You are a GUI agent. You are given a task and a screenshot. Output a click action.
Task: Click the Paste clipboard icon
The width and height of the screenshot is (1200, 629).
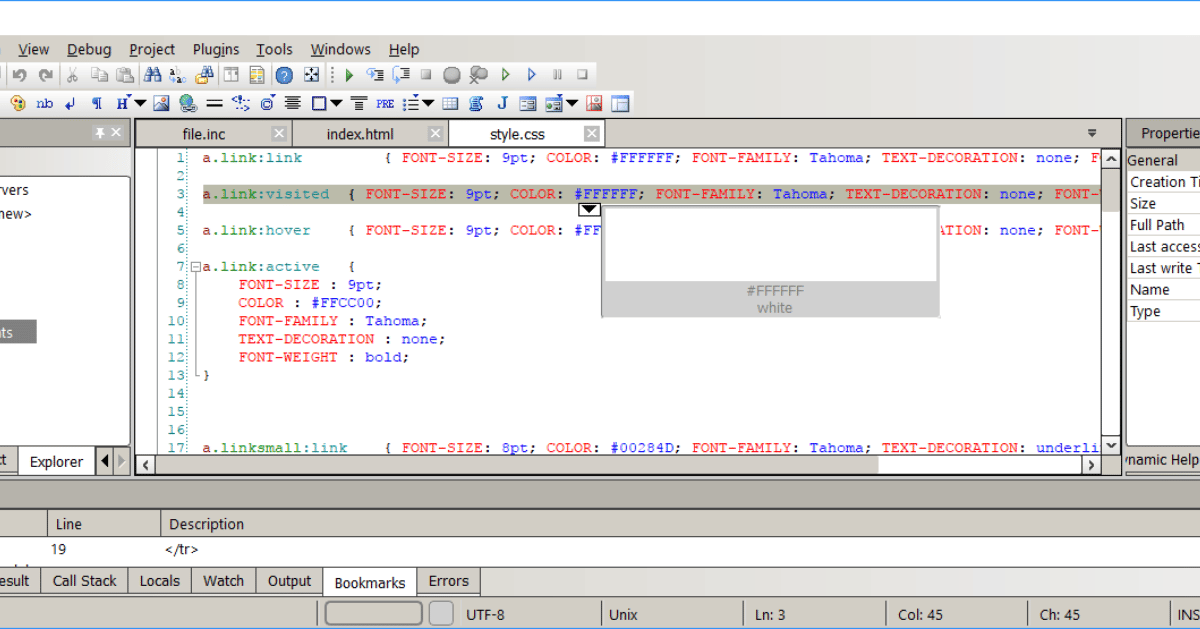click(125, 75)
